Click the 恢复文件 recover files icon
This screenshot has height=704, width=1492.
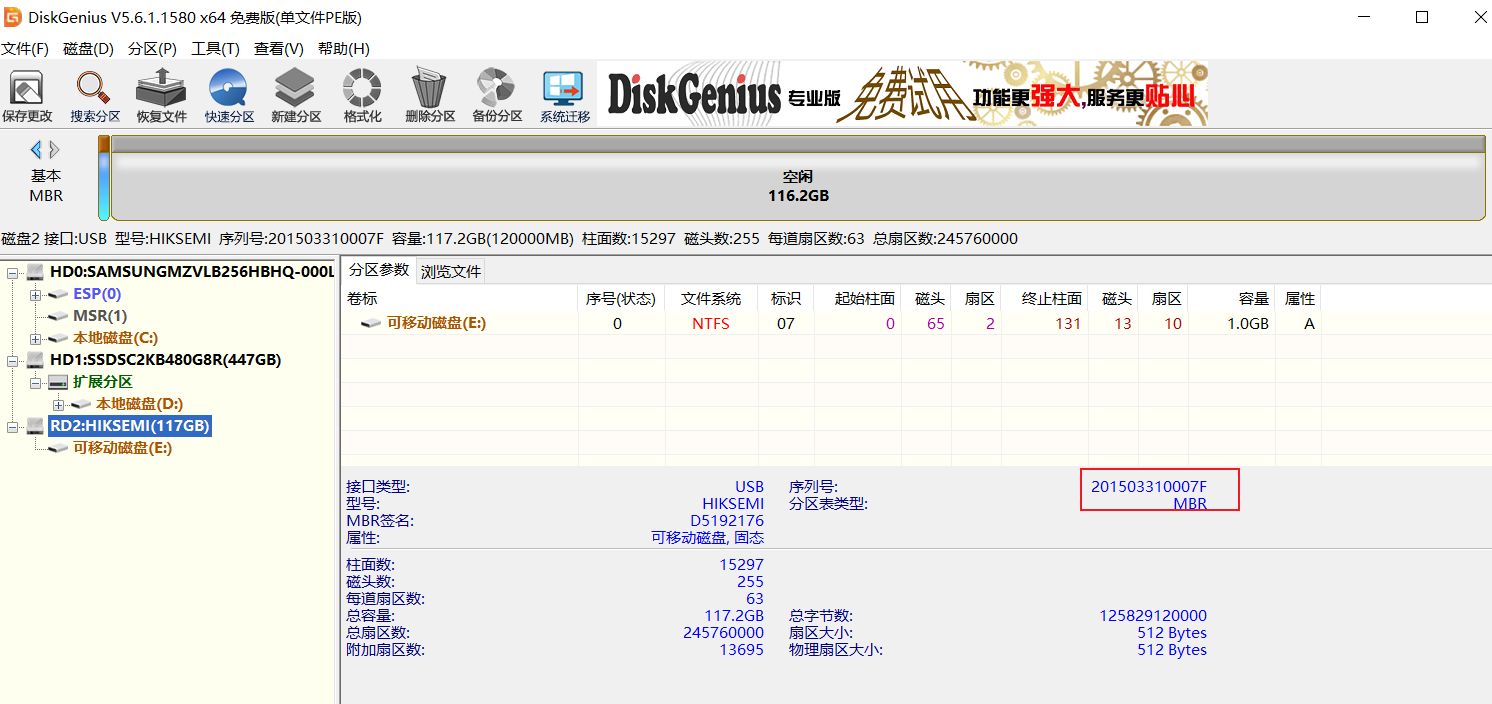click(x=161, y=96)
